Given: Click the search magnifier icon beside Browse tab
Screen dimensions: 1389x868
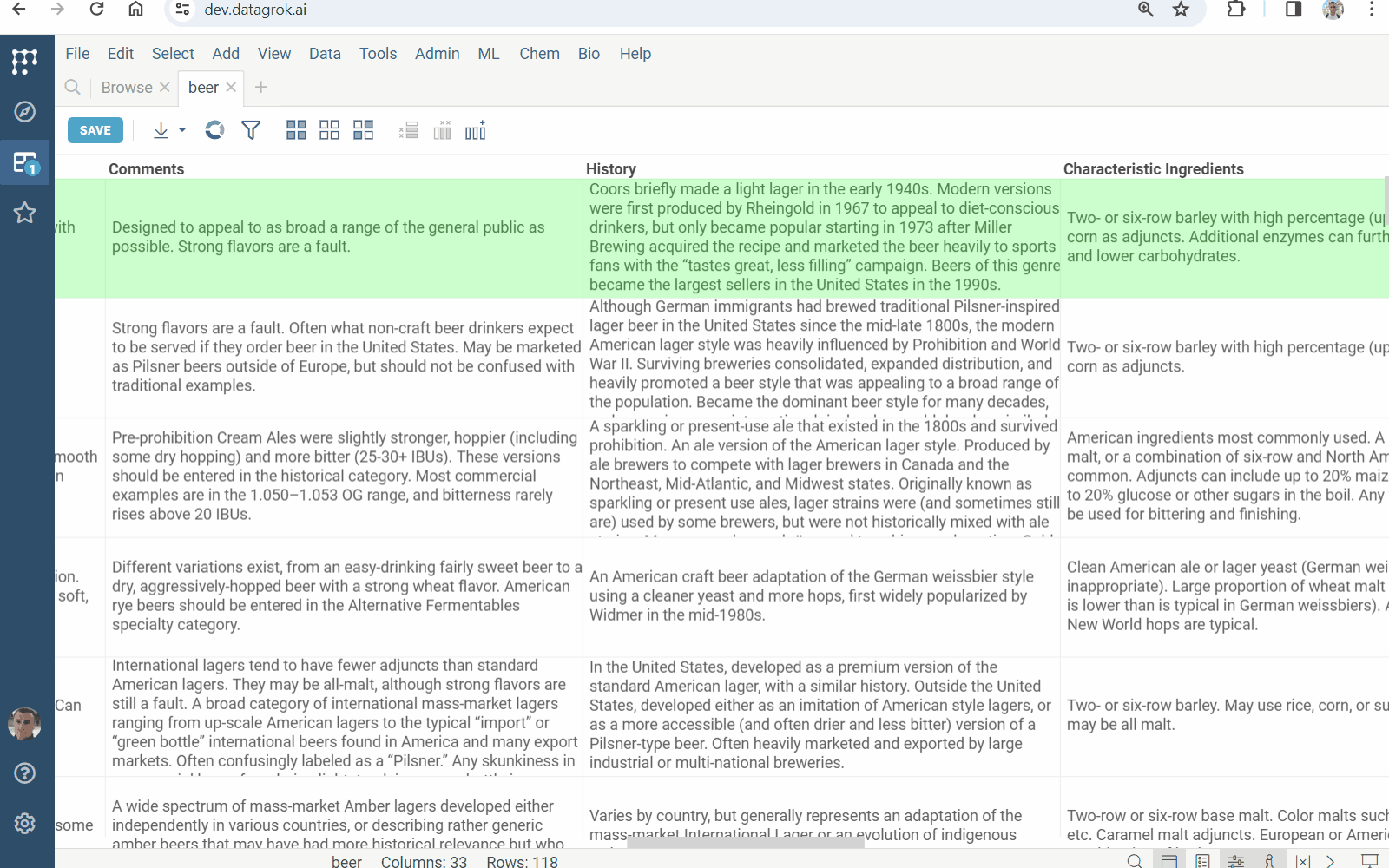Looking at the screenshot, I should click(x=73, y=87).
